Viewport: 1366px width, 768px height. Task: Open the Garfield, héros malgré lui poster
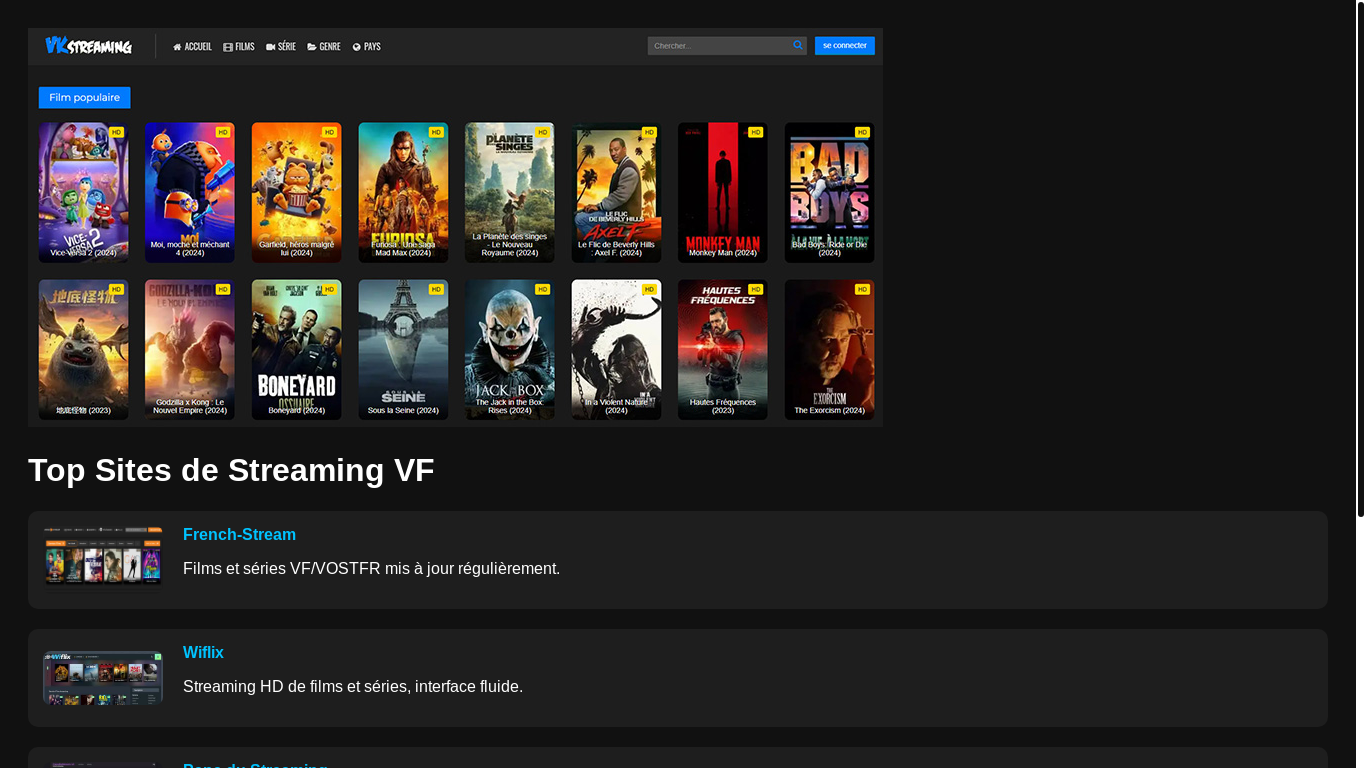[297, 193]
